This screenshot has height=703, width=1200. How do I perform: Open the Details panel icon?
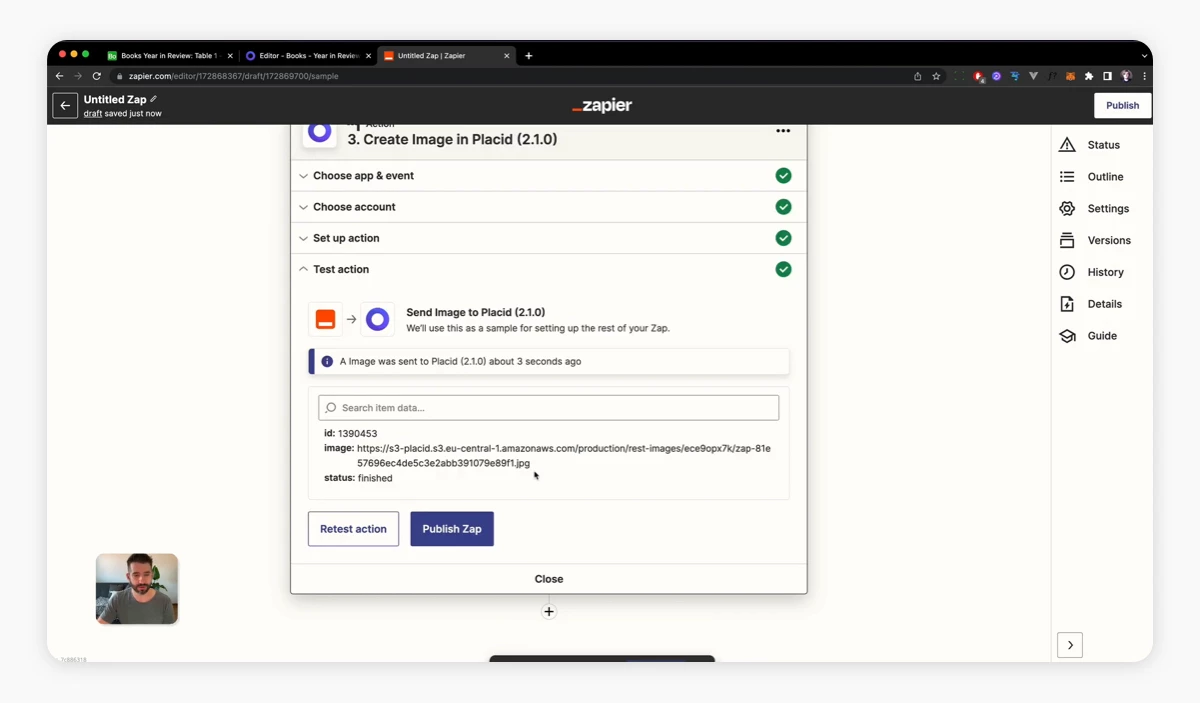1067,304
